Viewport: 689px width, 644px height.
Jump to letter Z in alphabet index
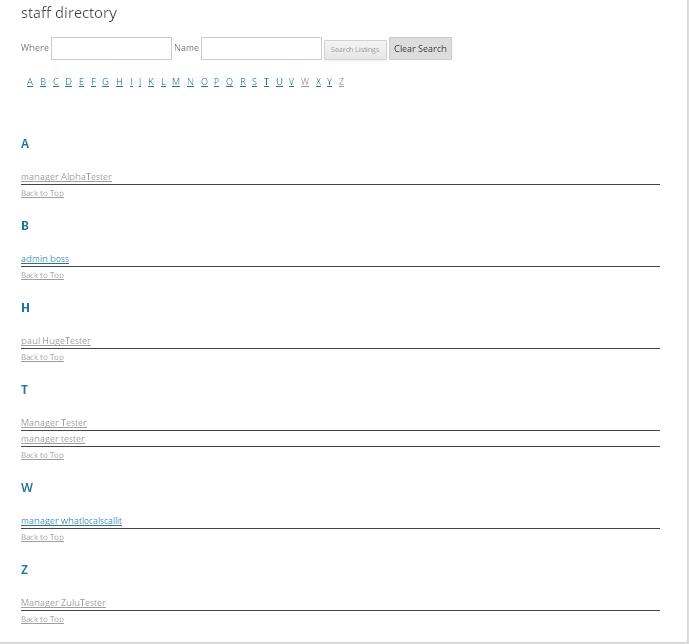(341, 82)
